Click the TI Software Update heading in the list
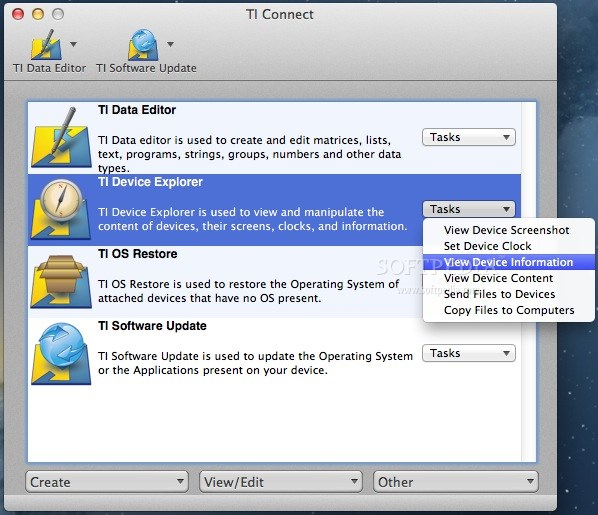This screenshot has height=515, width=598. (x=152, y=326)
